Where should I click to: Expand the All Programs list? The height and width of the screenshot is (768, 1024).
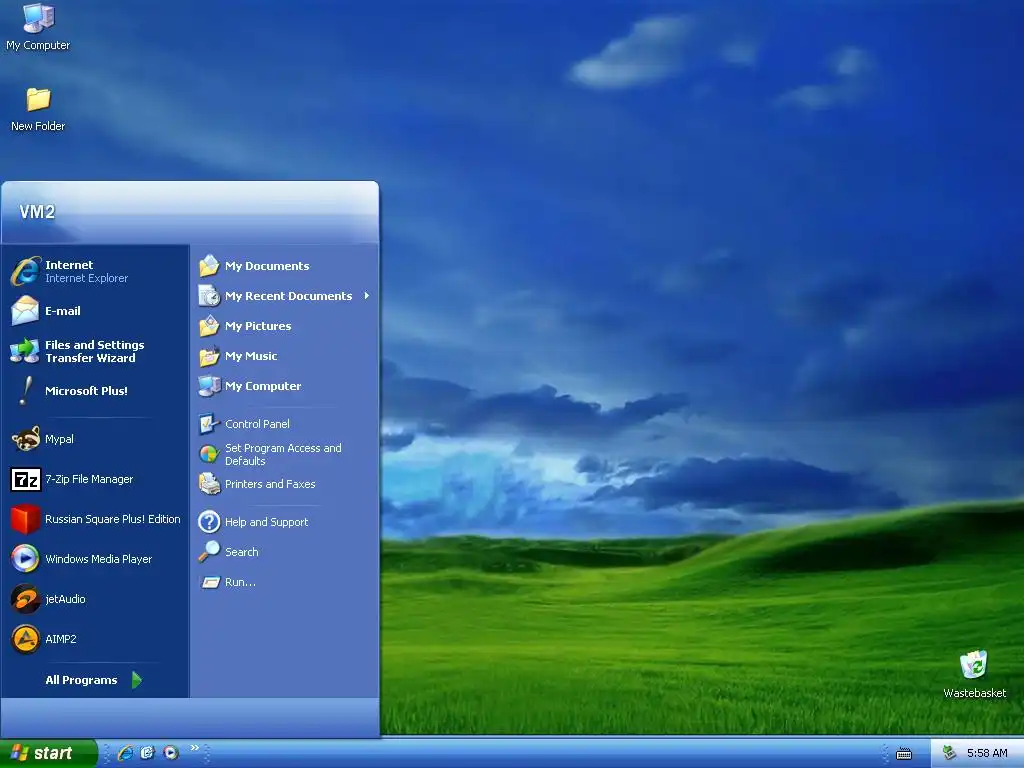coord(95,680)
